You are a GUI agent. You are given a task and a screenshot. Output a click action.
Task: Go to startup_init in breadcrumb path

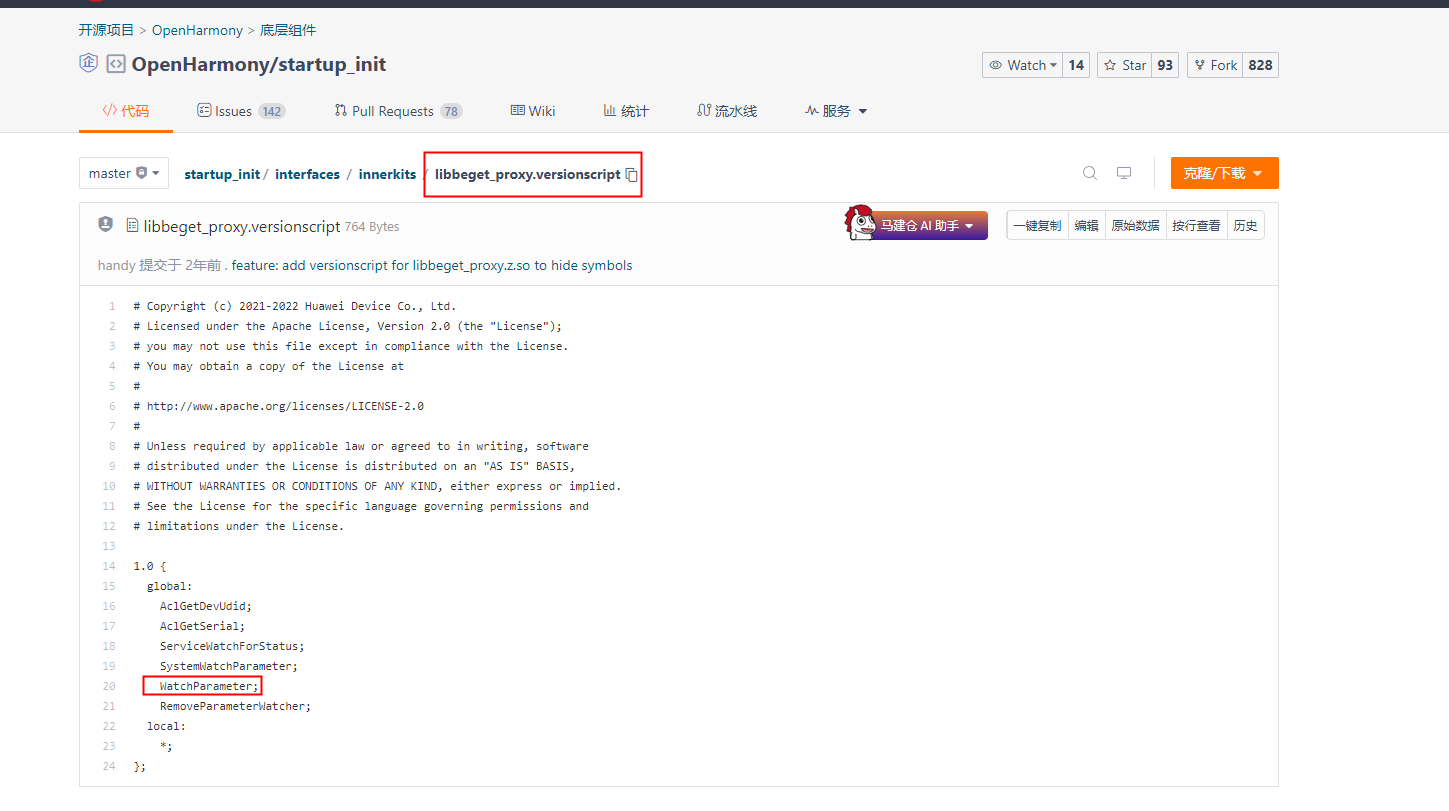[222, 174]
